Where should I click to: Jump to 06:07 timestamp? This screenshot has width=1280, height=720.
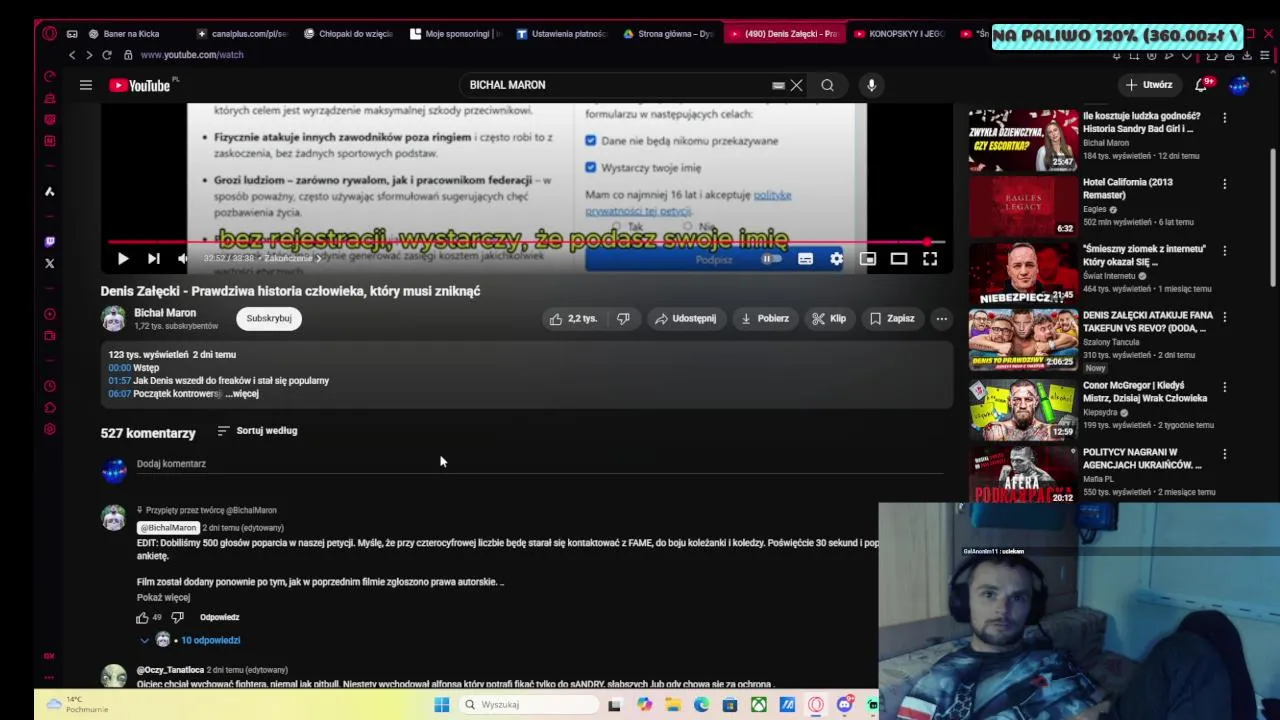[119, 393]
